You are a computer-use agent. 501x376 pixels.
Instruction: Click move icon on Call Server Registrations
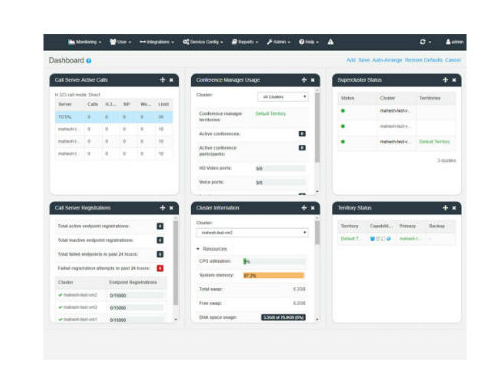click(162, 208)
